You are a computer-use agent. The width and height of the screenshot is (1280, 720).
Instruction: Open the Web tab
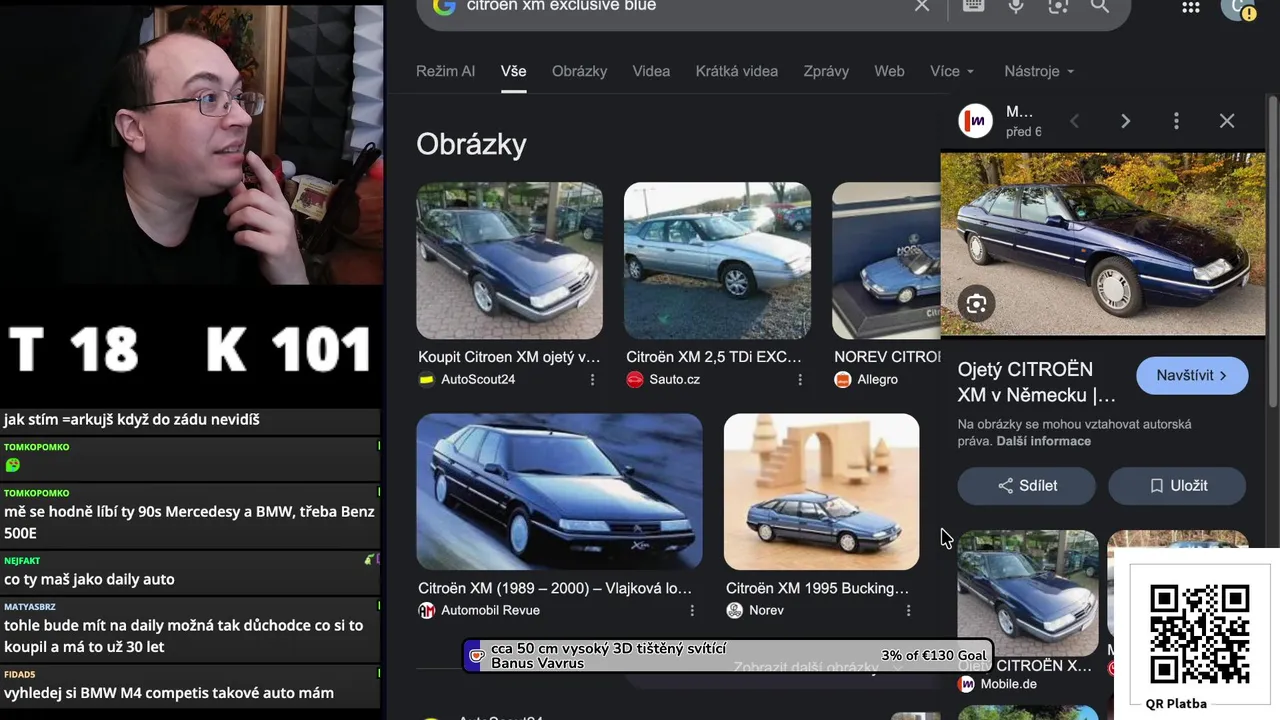point(889,71)
